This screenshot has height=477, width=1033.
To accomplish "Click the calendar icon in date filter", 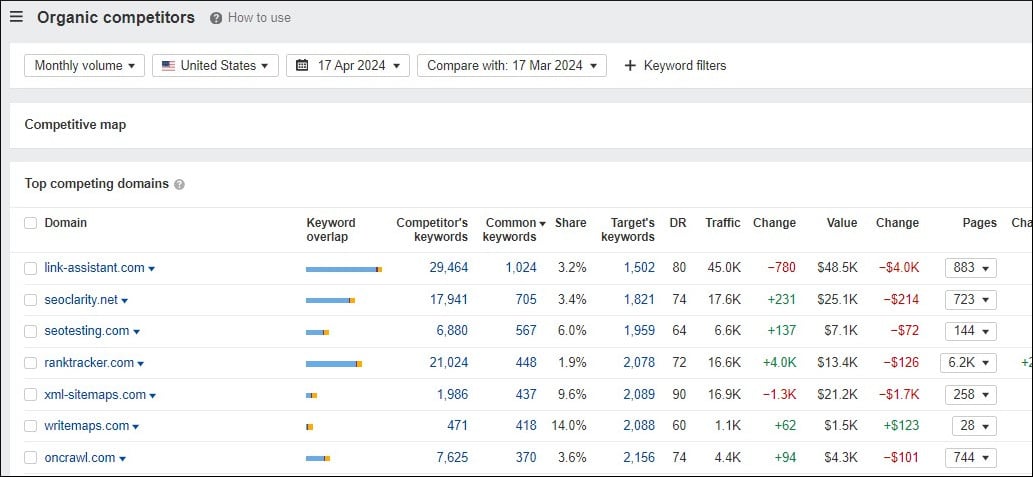I will point(302,65).
